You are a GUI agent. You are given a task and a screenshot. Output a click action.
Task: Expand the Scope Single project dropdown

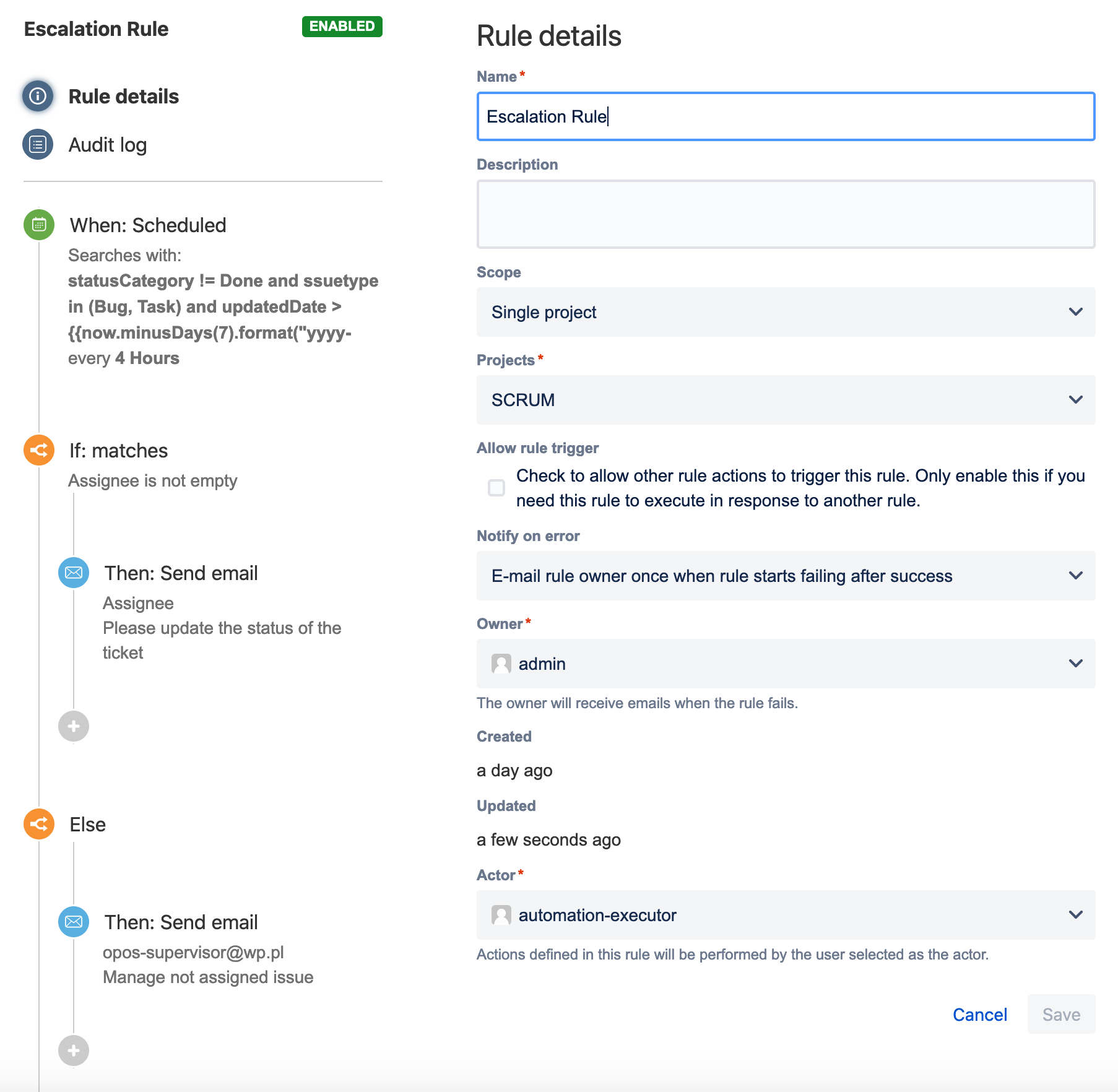(785, 312)
